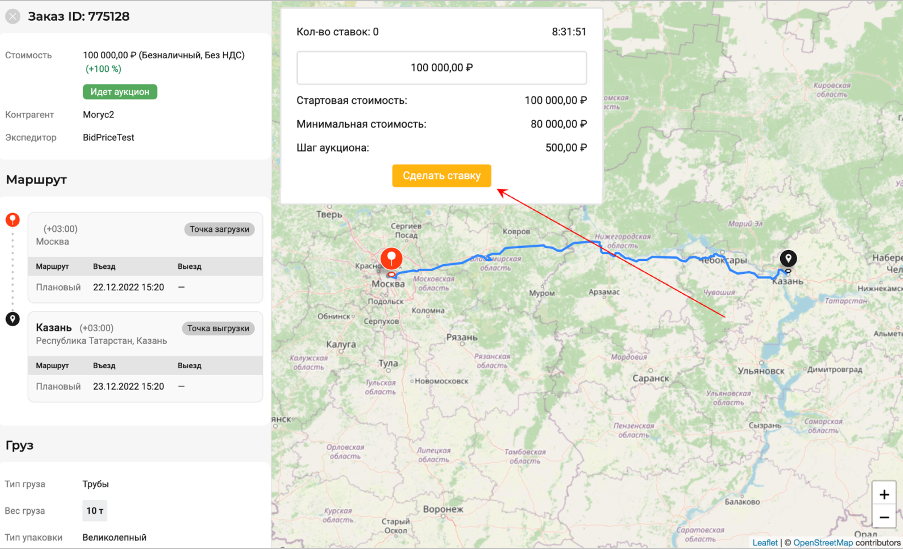Screen dimensions: 903x549
Task: Open the Leaflet link
Action: (x=765, y=543)
